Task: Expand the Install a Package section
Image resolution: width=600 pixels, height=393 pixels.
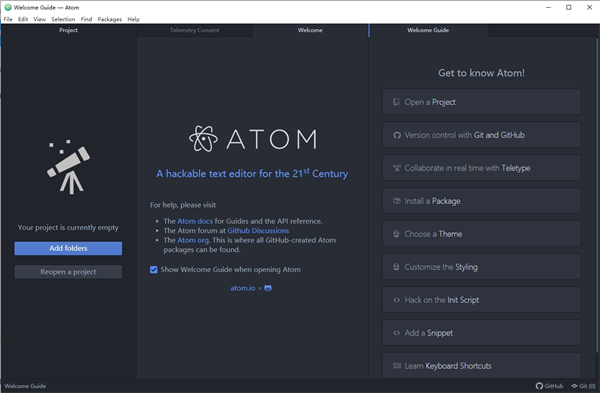Action: (x=482, y=201)
